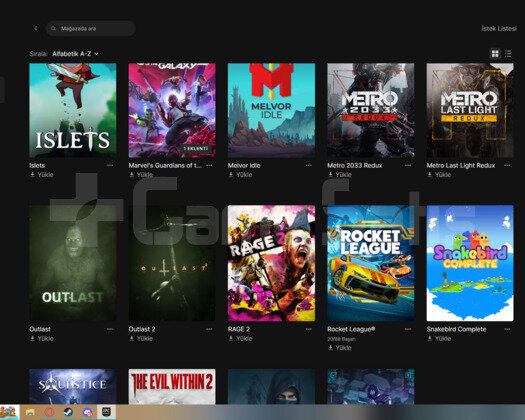
Task: Open the Snakebird Complete cover art
Action: click(470, 263)
